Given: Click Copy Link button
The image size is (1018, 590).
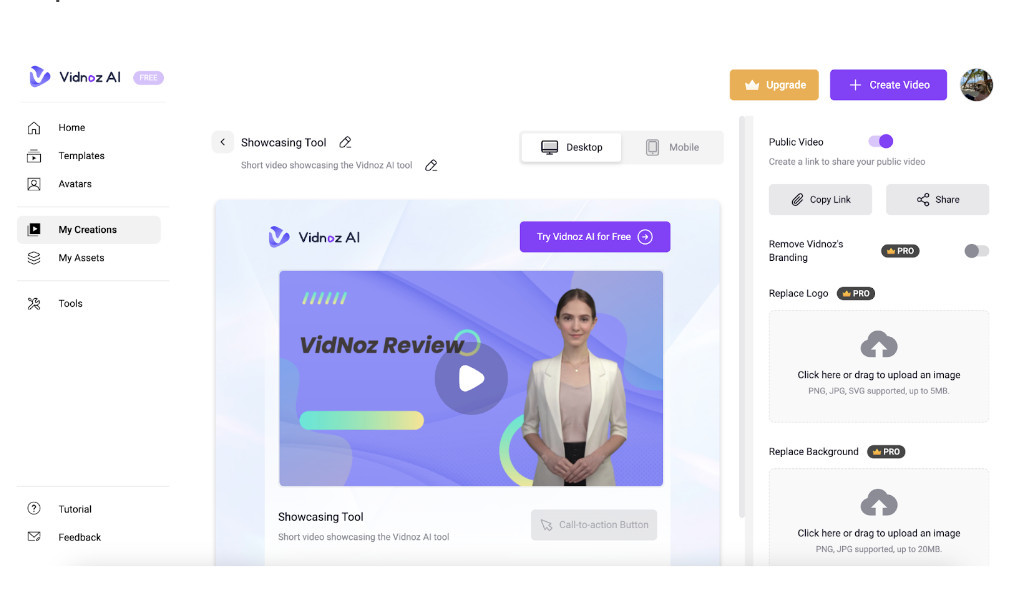Looking at the screenshot, I should pyautogui.click(x=821, y=200).
